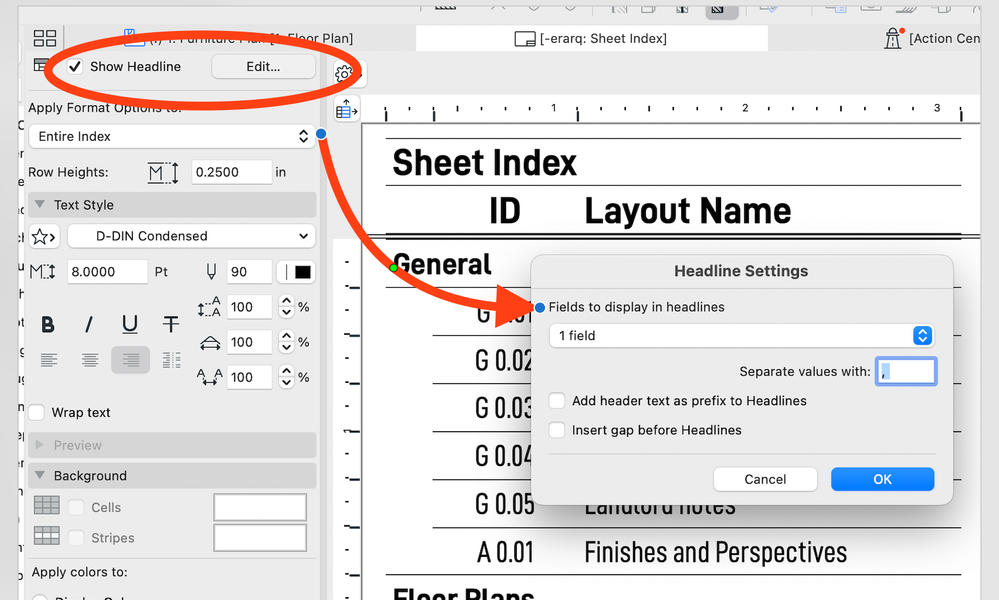Screen dimensions: 999x600
Task: Enable the Wrap text checkbox
Action: 36,413
